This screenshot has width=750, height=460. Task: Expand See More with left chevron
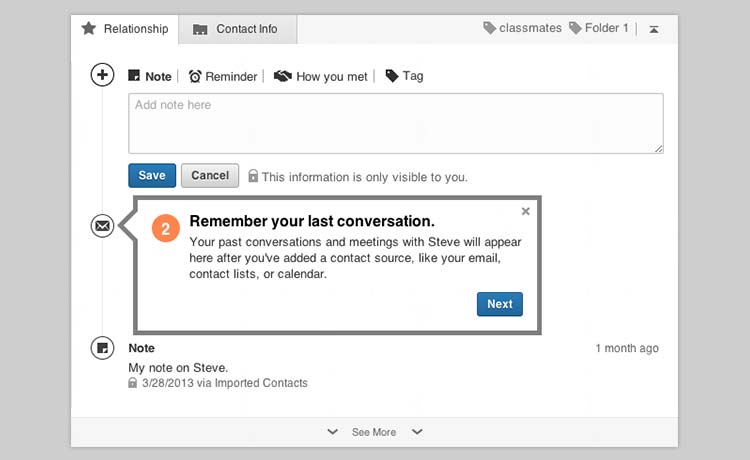coord(332,432)
